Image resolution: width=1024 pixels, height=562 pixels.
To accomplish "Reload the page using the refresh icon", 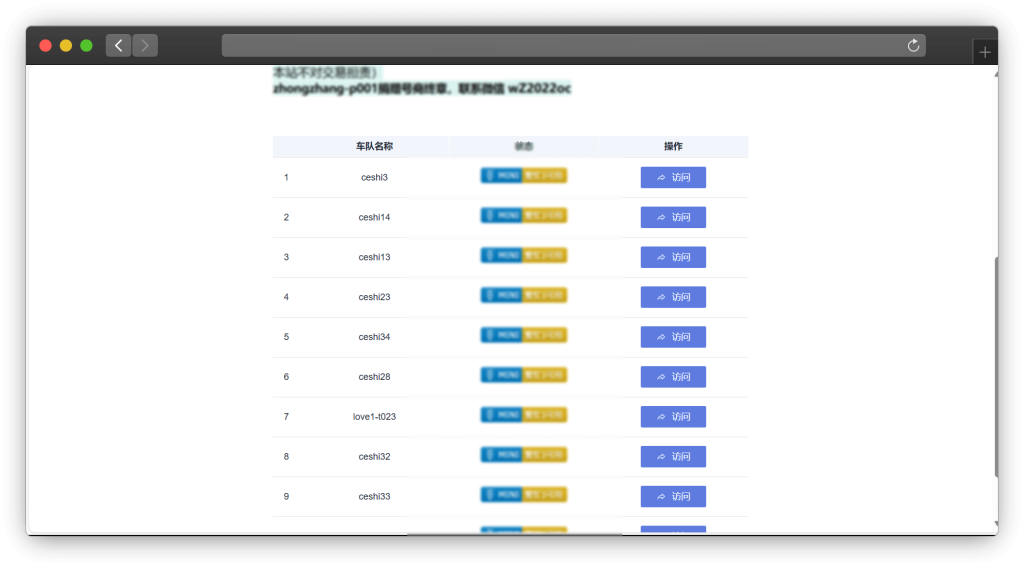I will (912, 46).
